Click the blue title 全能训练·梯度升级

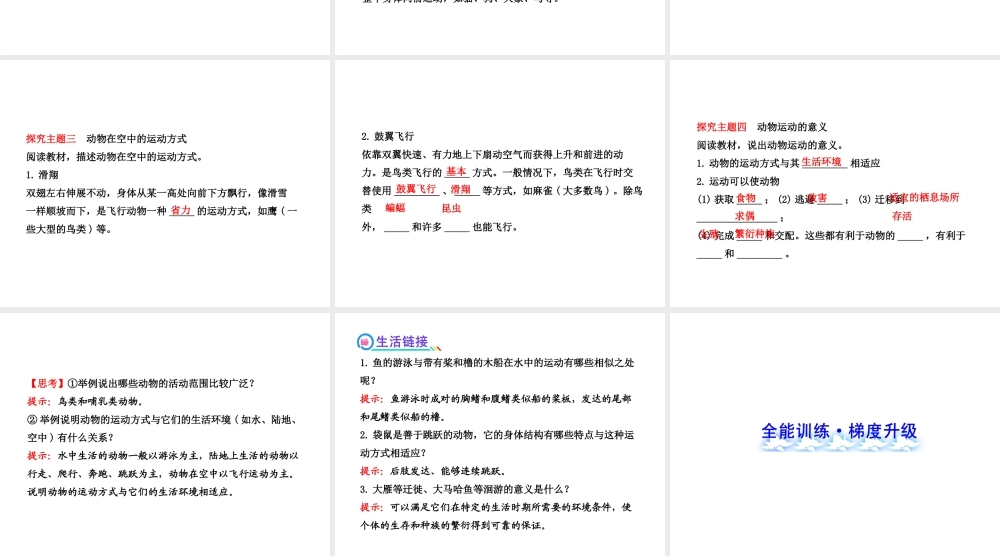tap(839, 431)
